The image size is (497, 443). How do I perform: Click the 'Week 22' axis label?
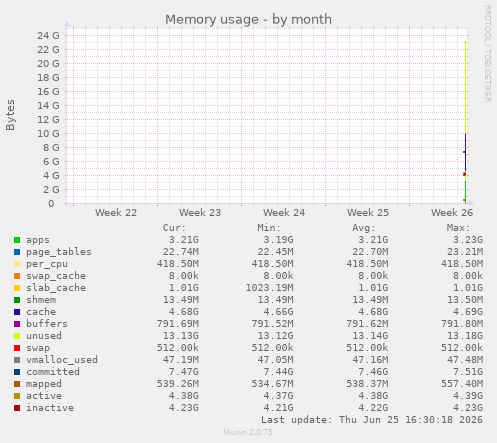116,213
